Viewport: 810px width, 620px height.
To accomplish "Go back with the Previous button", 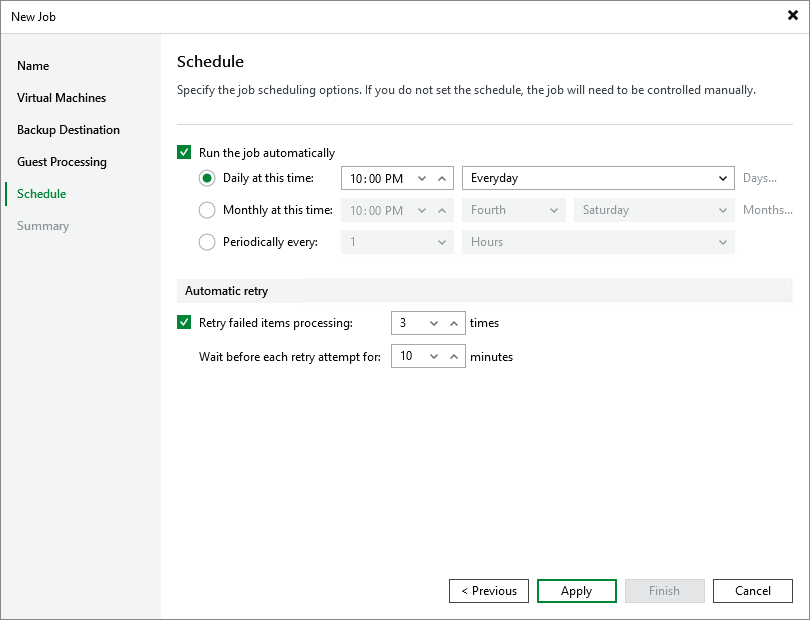I will pos(488,590).
